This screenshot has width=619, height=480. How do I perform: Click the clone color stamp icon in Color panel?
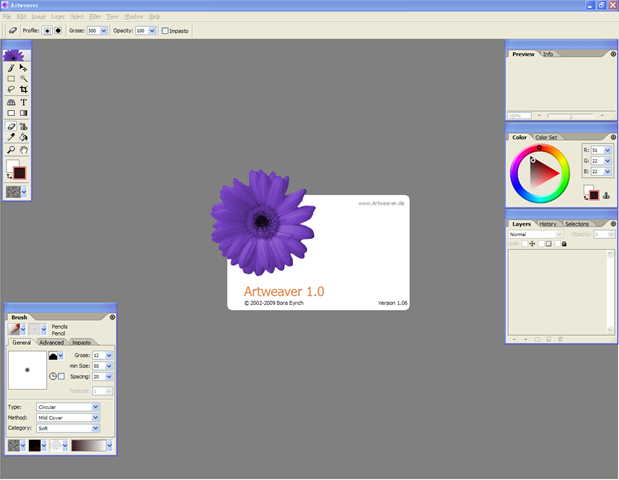click(x=606, y=195)
